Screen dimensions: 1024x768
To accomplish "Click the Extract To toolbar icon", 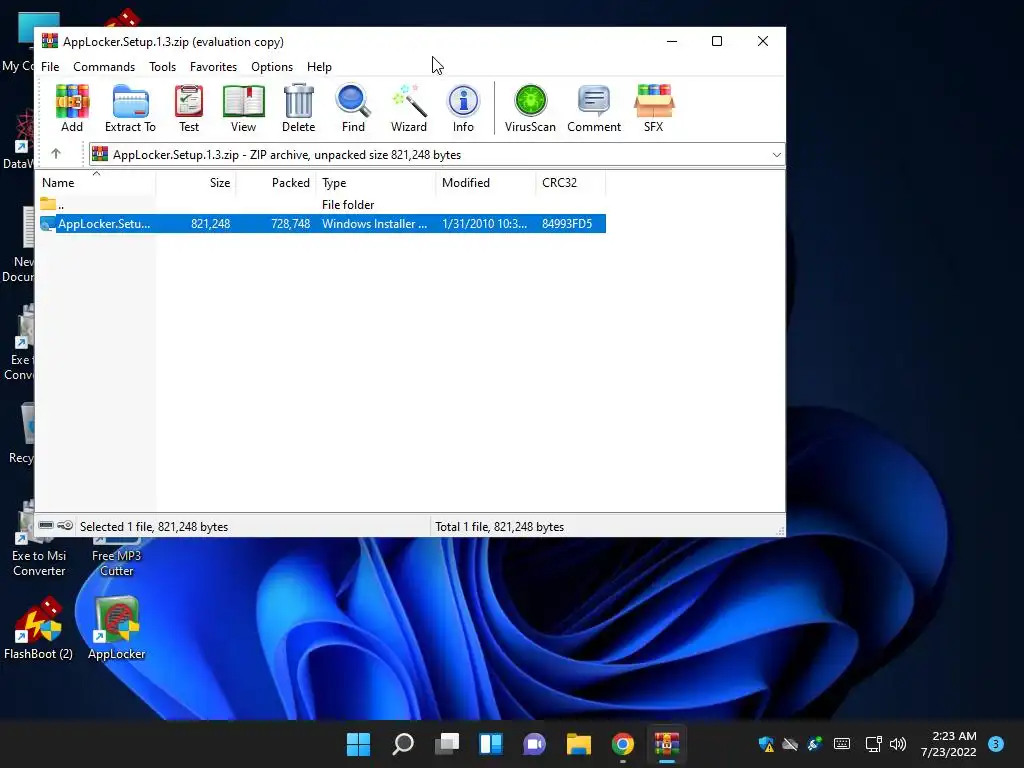I will click(130, 108).
